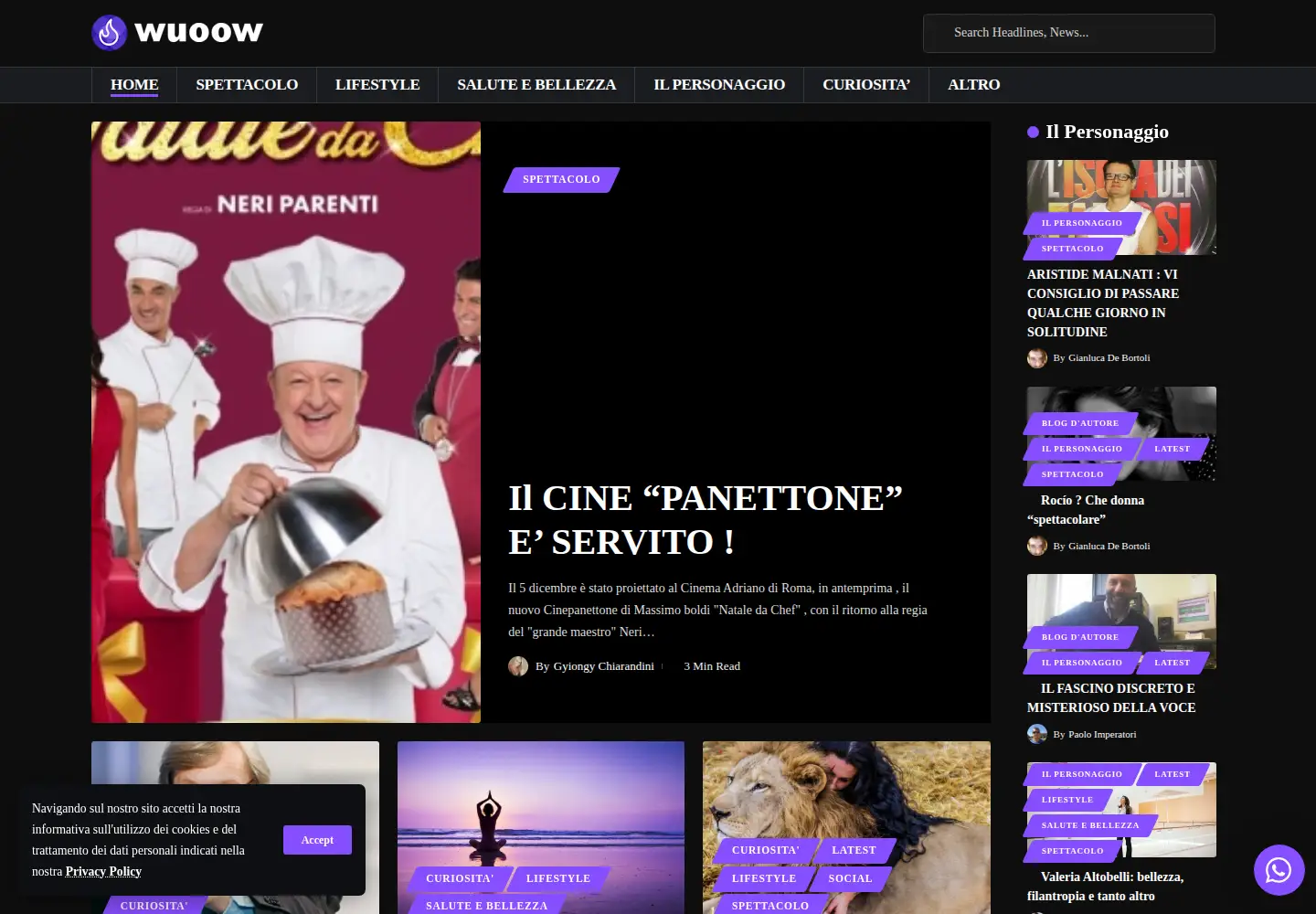Go to the HOME menu item

(134, 85)
